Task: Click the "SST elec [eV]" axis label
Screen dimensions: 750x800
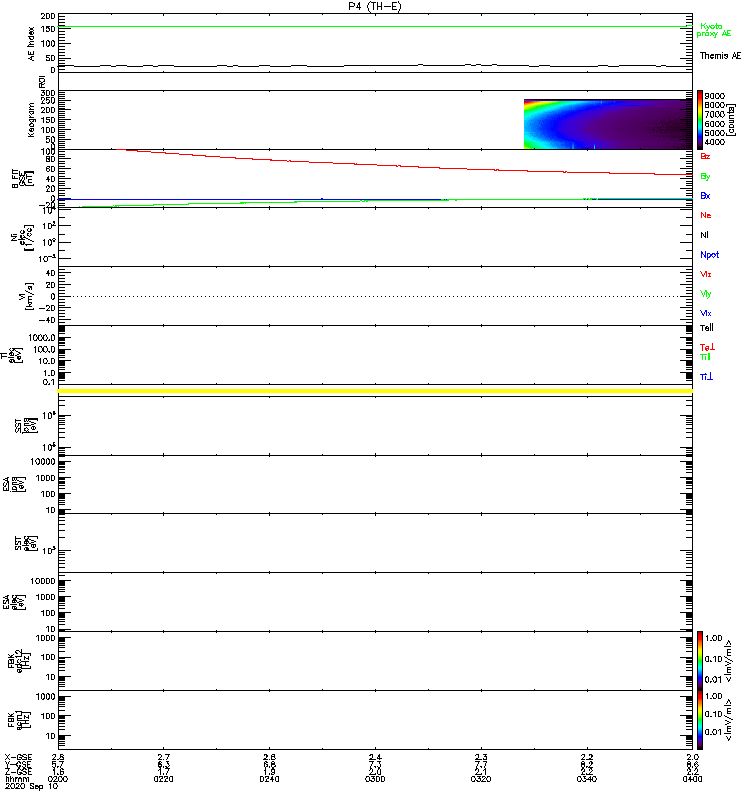Action: [x=26, y=543]
